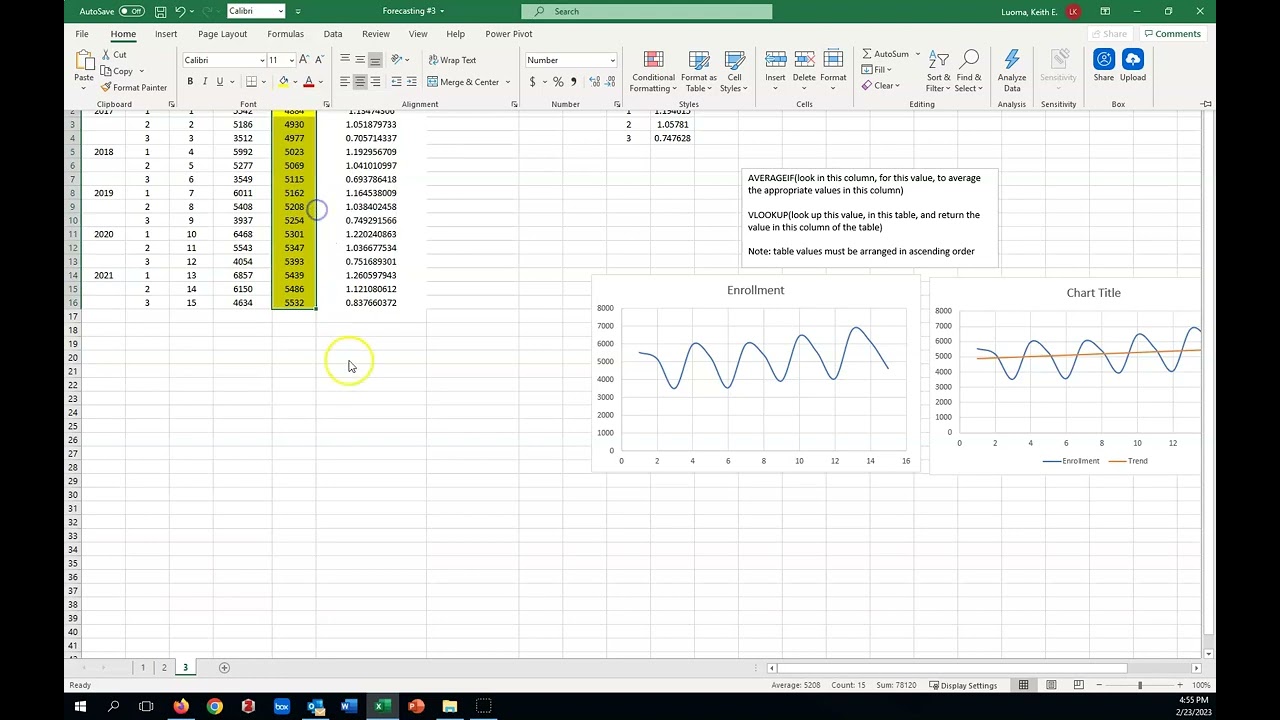The image size is (1280, 720).
Task: Toggle Italic formatting
Action: point(205,82)
